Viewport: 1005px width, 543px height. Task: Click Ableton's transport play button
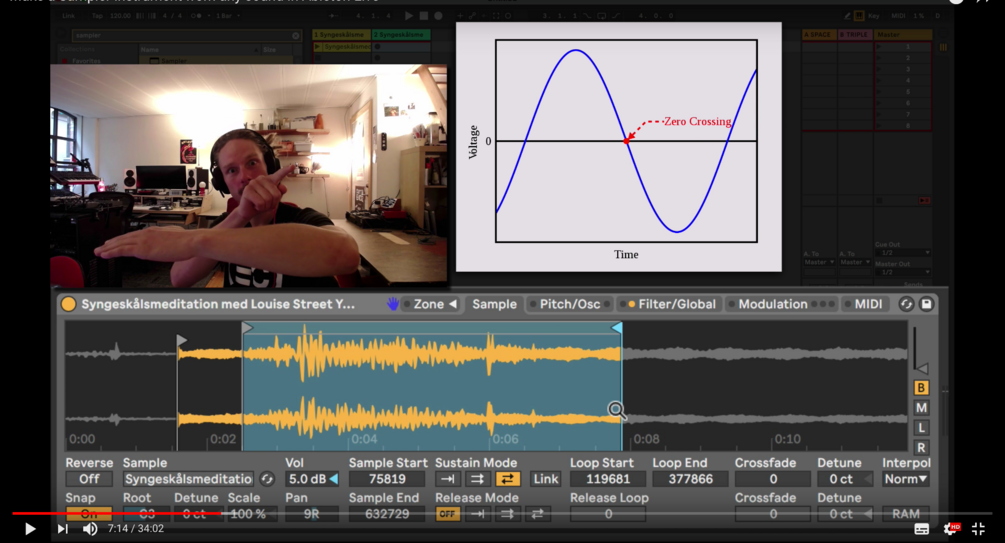coord(409,15)
